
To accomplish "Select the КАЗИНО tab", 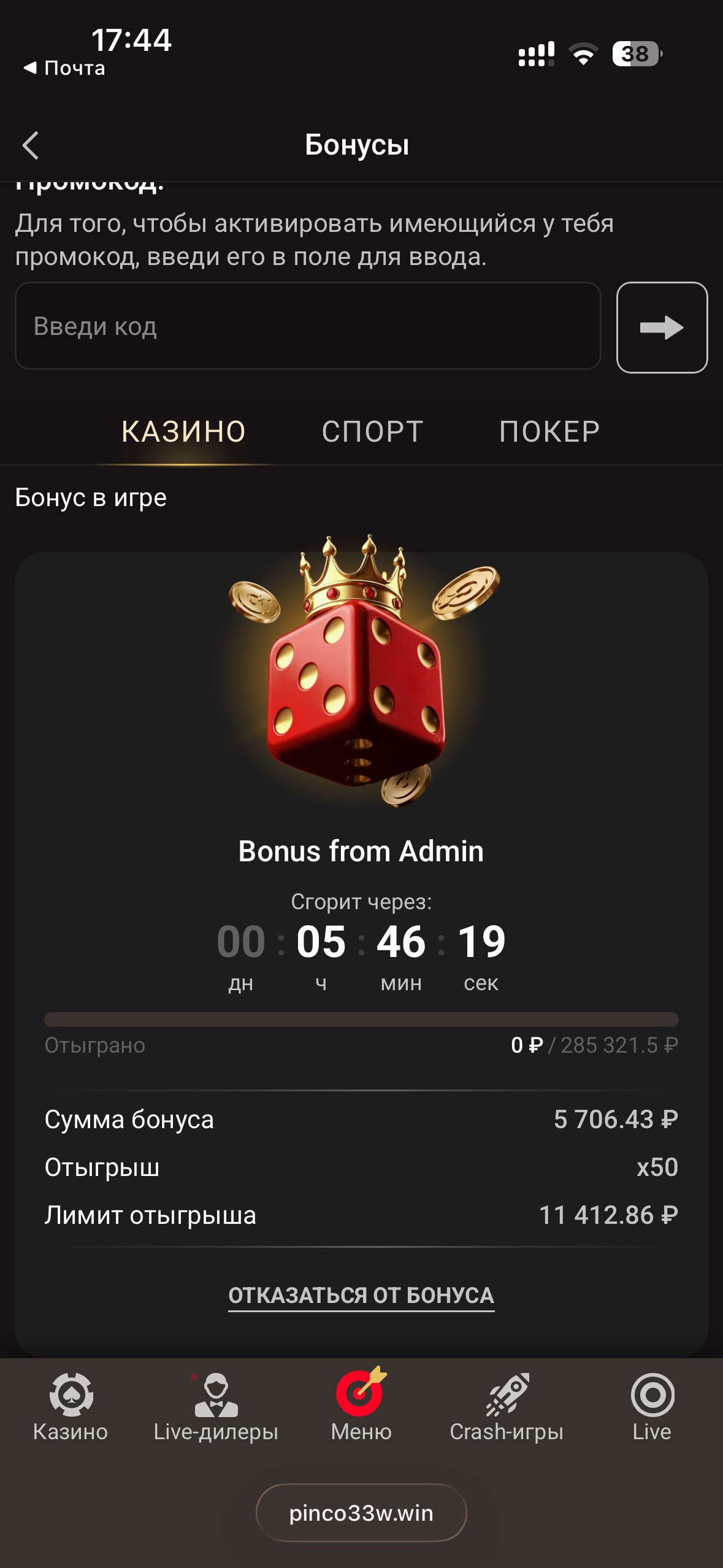I will (183, 431).
